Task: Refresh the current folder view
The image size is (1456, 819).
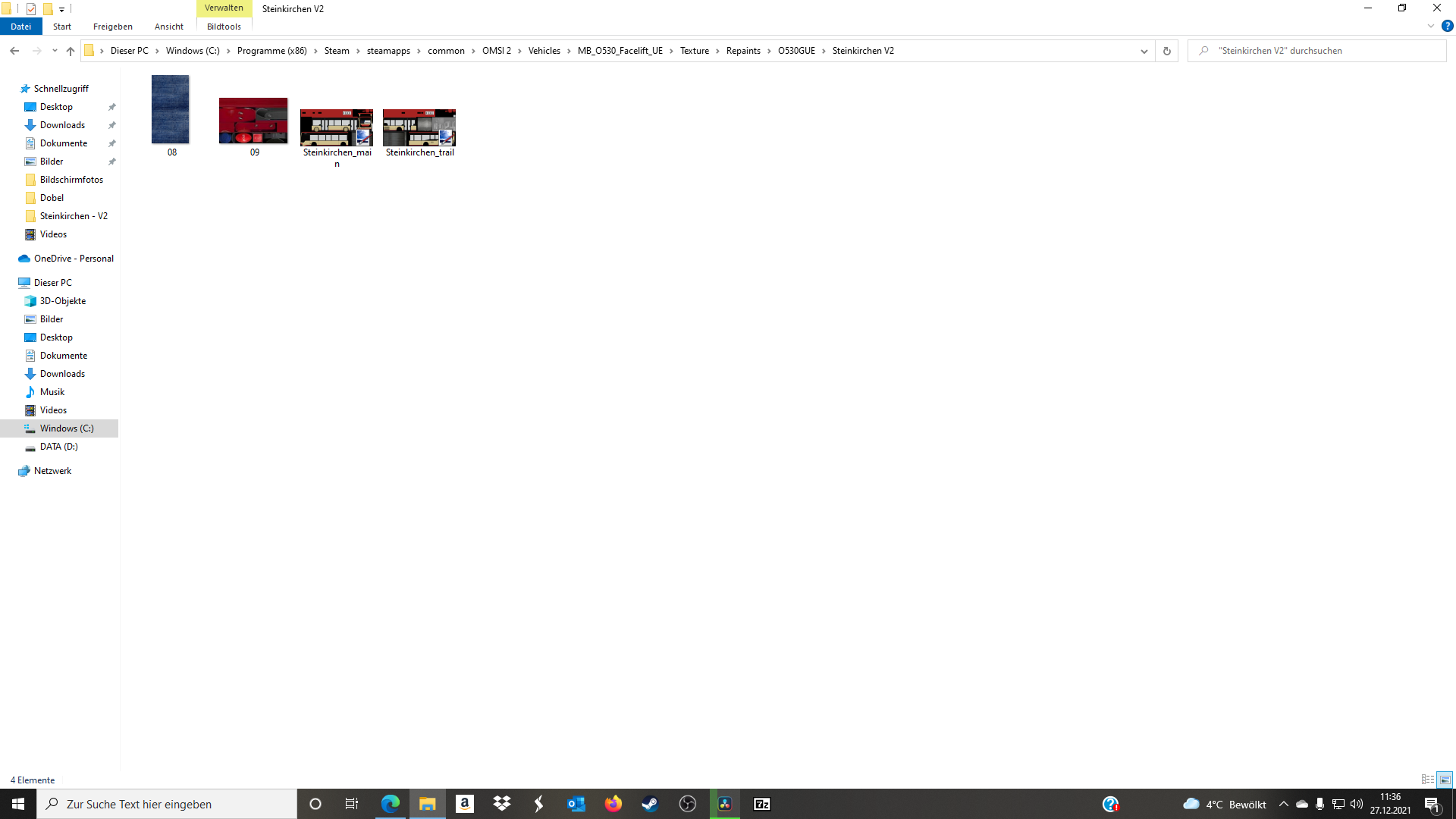Action: [1166, 51]
